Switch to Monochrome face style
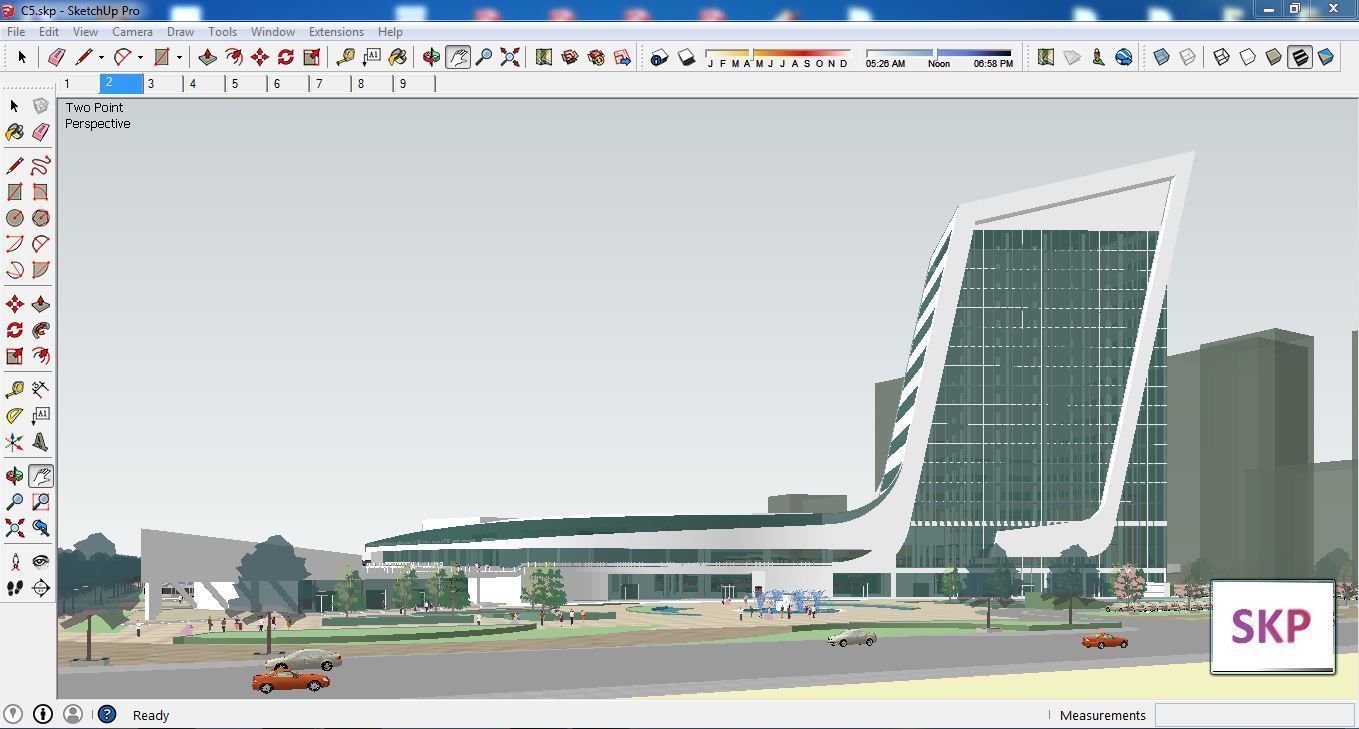 (x=1326, y=57)
